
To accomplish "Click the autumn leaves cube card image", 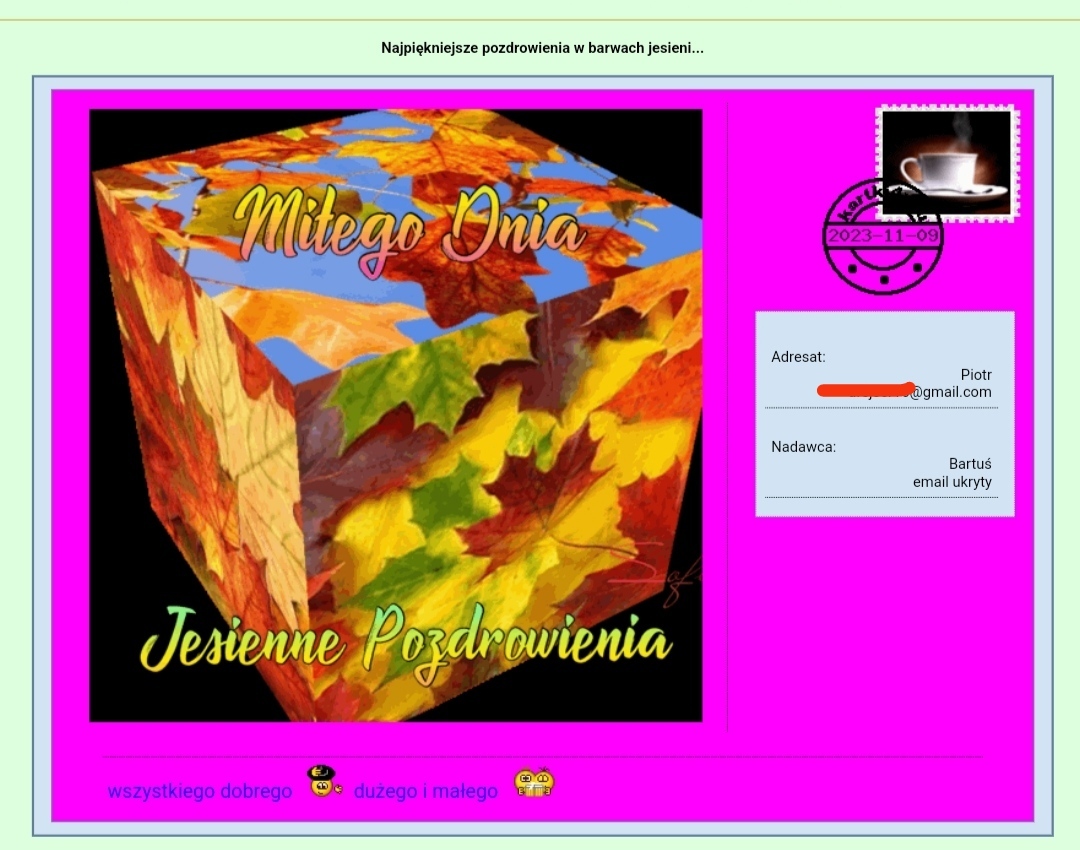I will click(395, 415).
